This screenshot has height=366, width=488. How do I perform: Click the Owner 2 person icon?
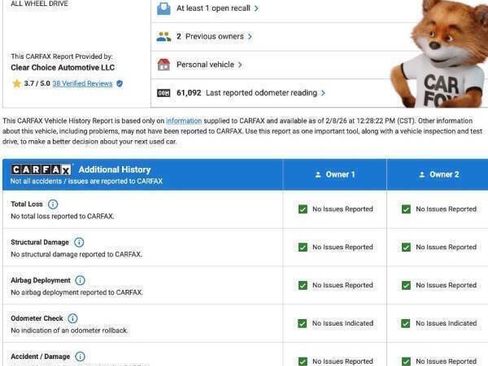point(422,175)
